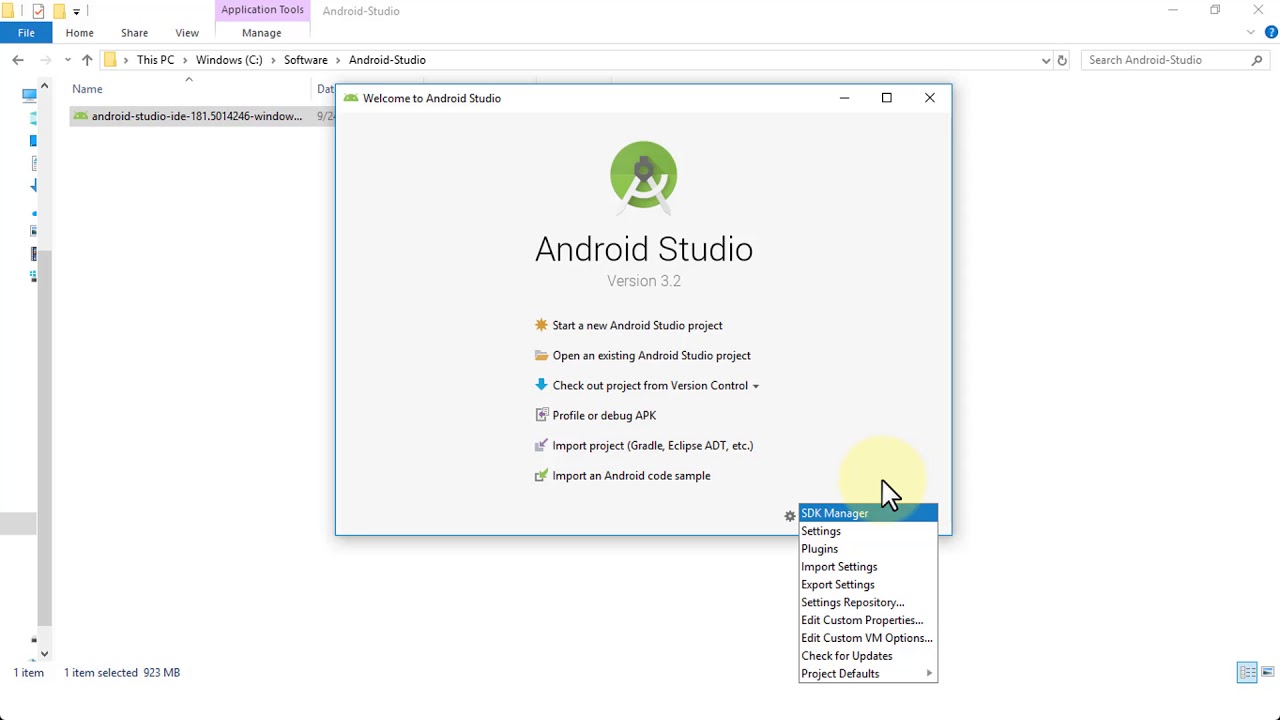Click the Refresh button beside the address bar
This screenshot has width=1280, height=720.
click(1062, 60)
